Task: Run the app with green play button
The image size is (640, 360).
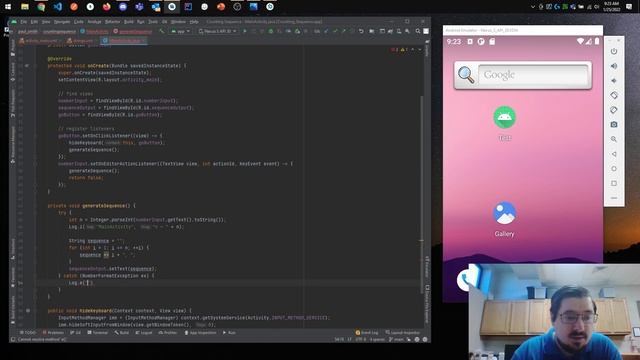Action: [x=245, y=31]
